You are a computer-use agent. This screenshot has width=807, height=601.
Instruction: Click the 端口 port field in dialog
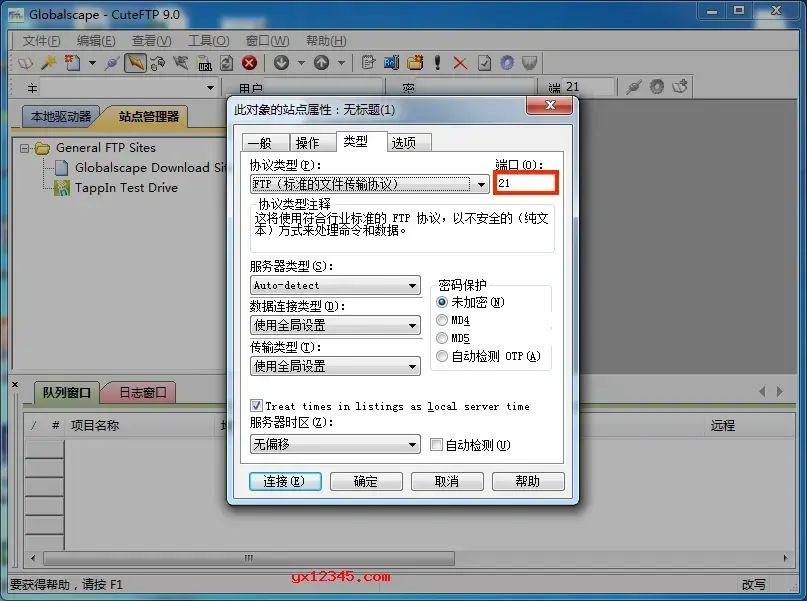(x=525, y=183)
